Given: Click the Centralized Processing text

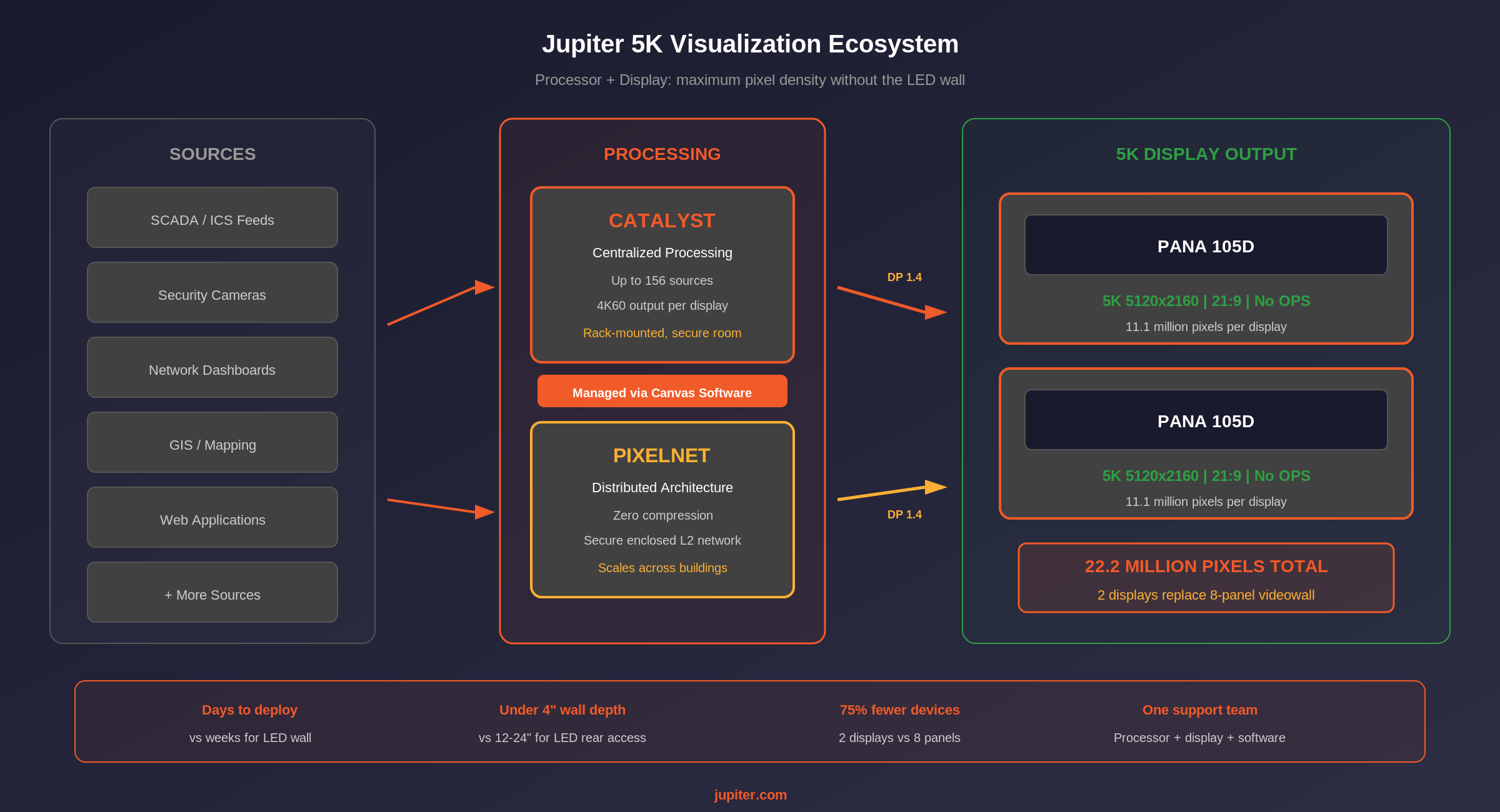Looking at the screenshot, I should click(x=662, y=253).
